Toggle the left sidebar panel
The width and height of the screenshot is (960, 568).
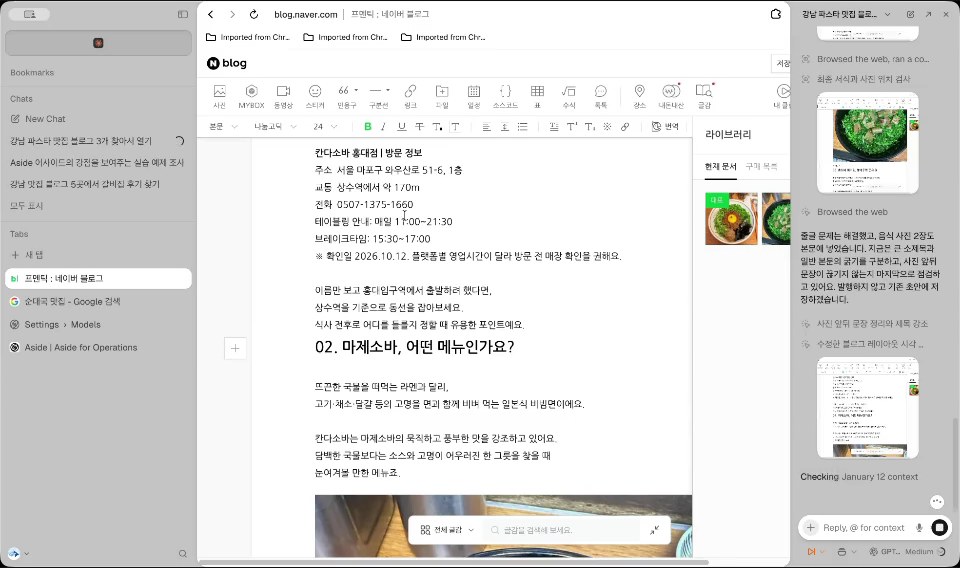182,14
